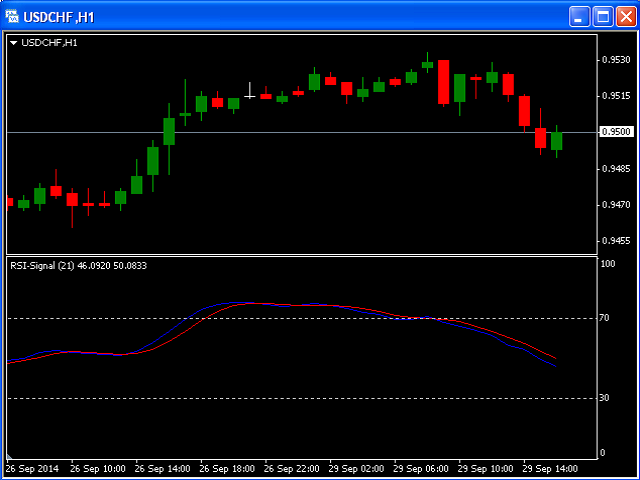This screenshot has height=480, width=640.
Task: Click 0.9530 on the price scale
Action: 615,60
